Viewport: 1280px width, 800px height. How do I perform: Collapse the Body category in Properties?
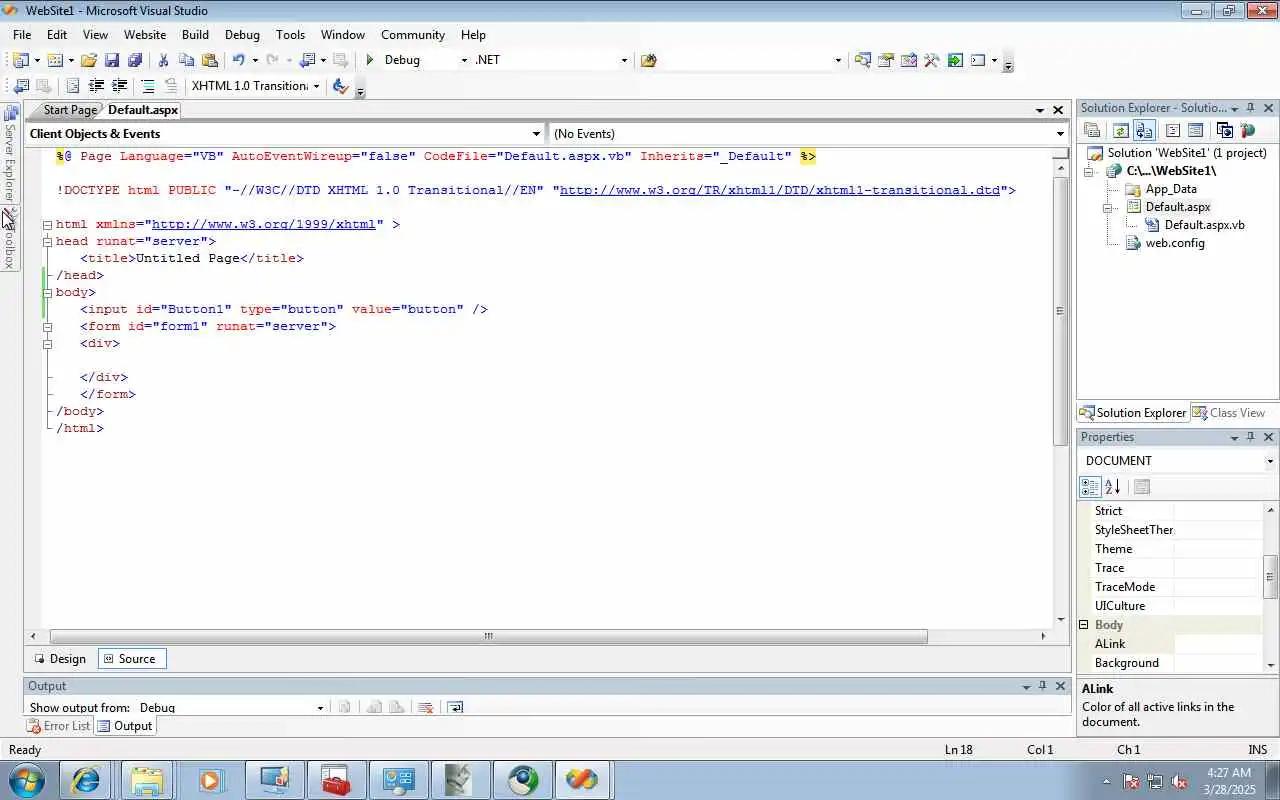click(1083, 625)
